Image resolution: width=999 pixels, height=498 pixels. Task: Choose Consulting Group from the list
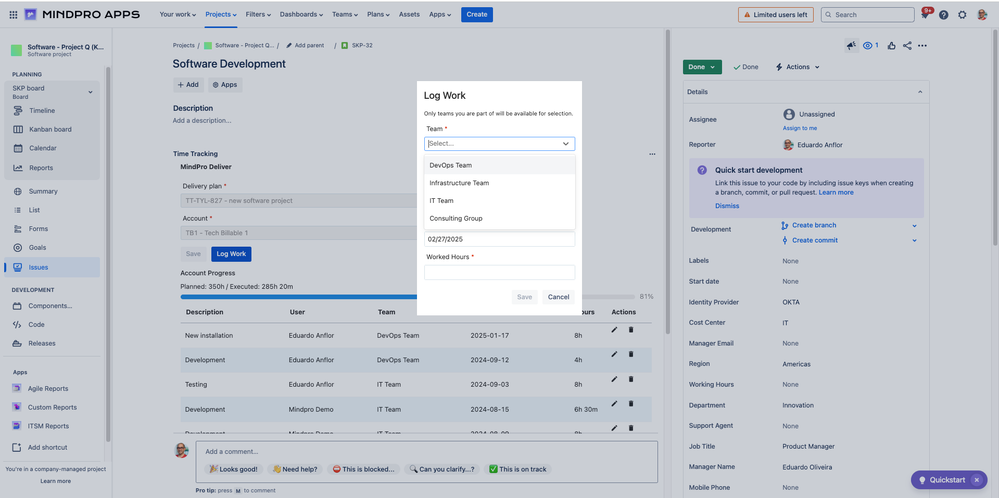point(500,218)
